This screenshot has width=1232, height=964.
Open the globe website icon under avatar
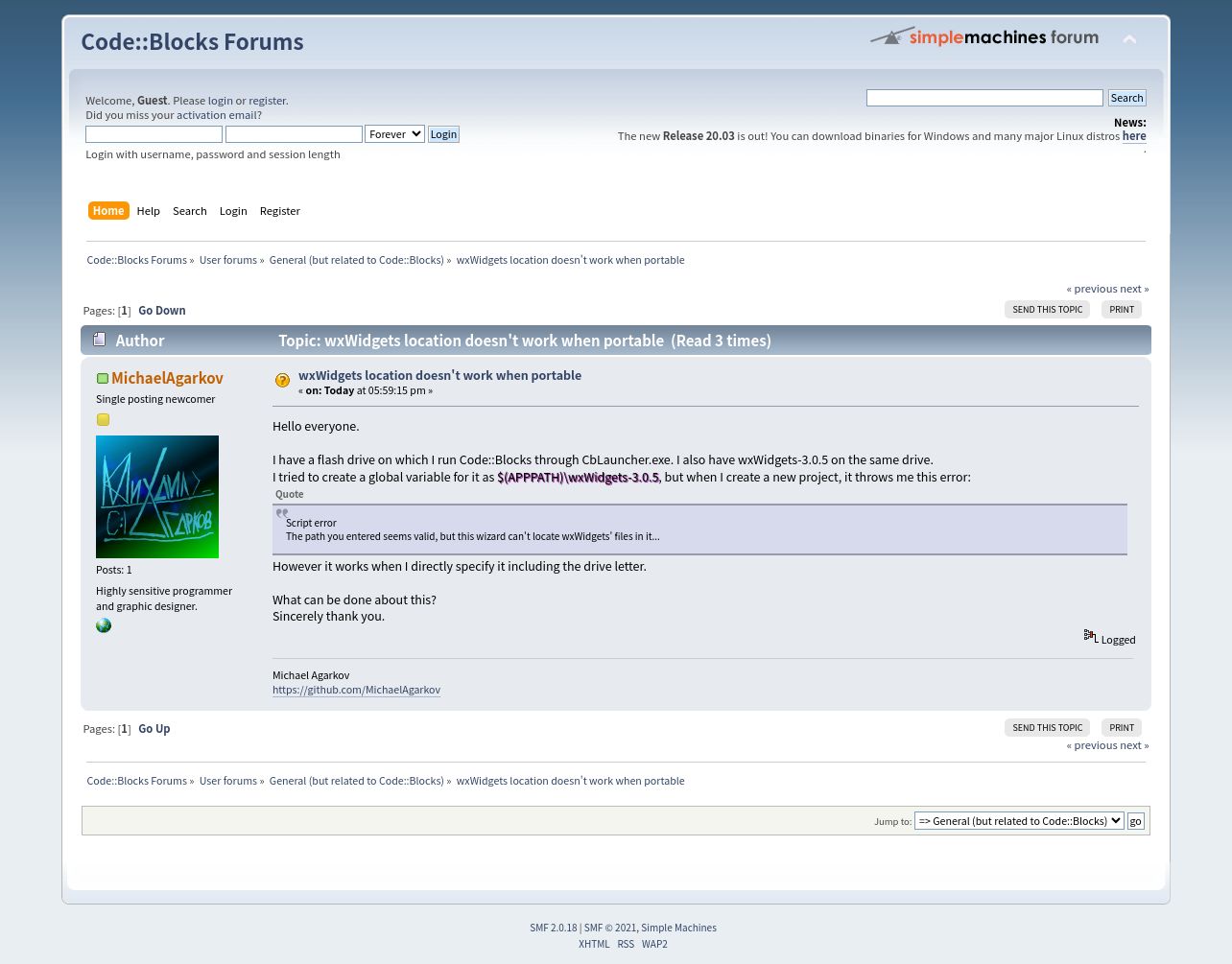click(104, 625)
